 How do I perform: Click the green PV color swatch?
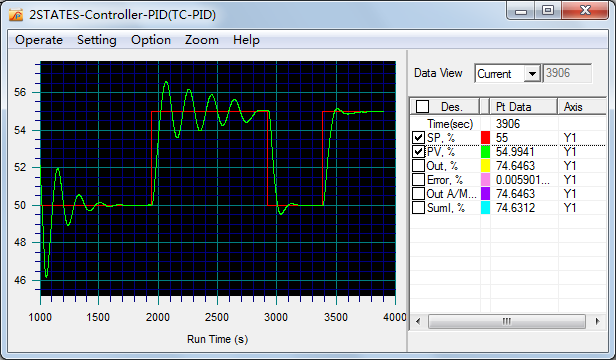486,152
